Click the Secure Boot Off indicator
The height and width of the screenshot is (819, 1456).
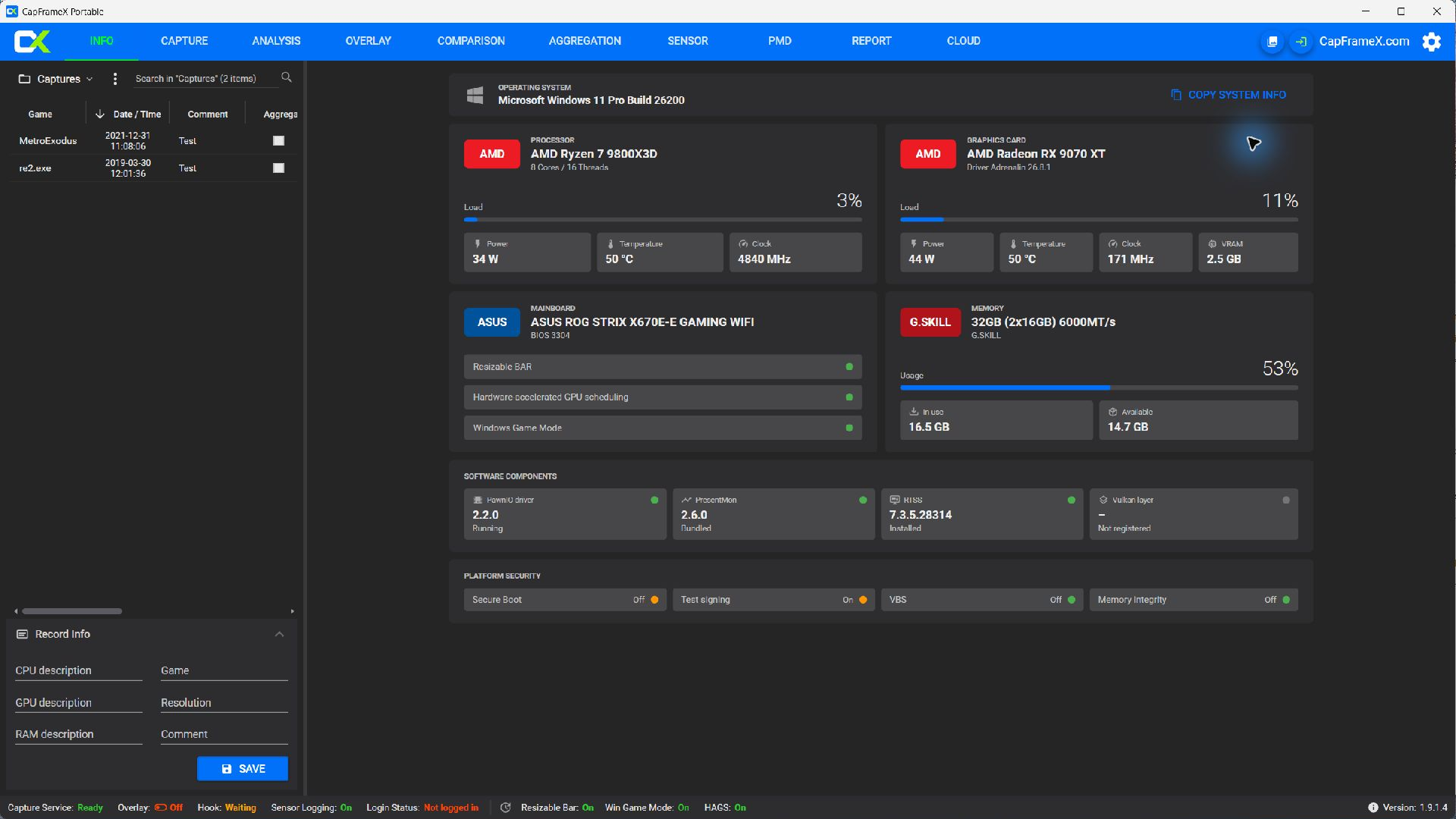(654, 600)
